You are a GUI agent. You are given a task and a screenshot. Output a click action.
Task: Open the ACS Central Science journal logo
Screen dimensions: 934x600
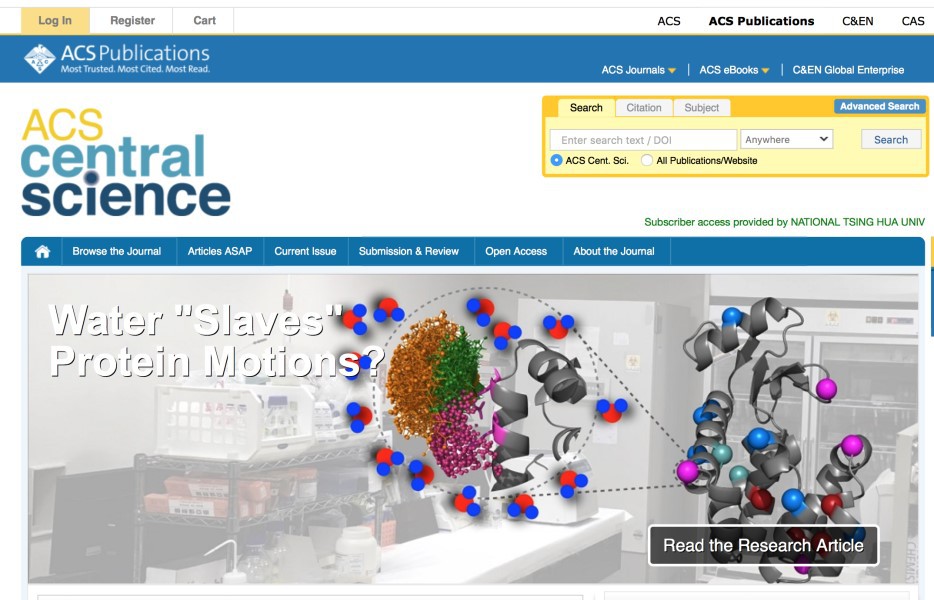point(126,162)
